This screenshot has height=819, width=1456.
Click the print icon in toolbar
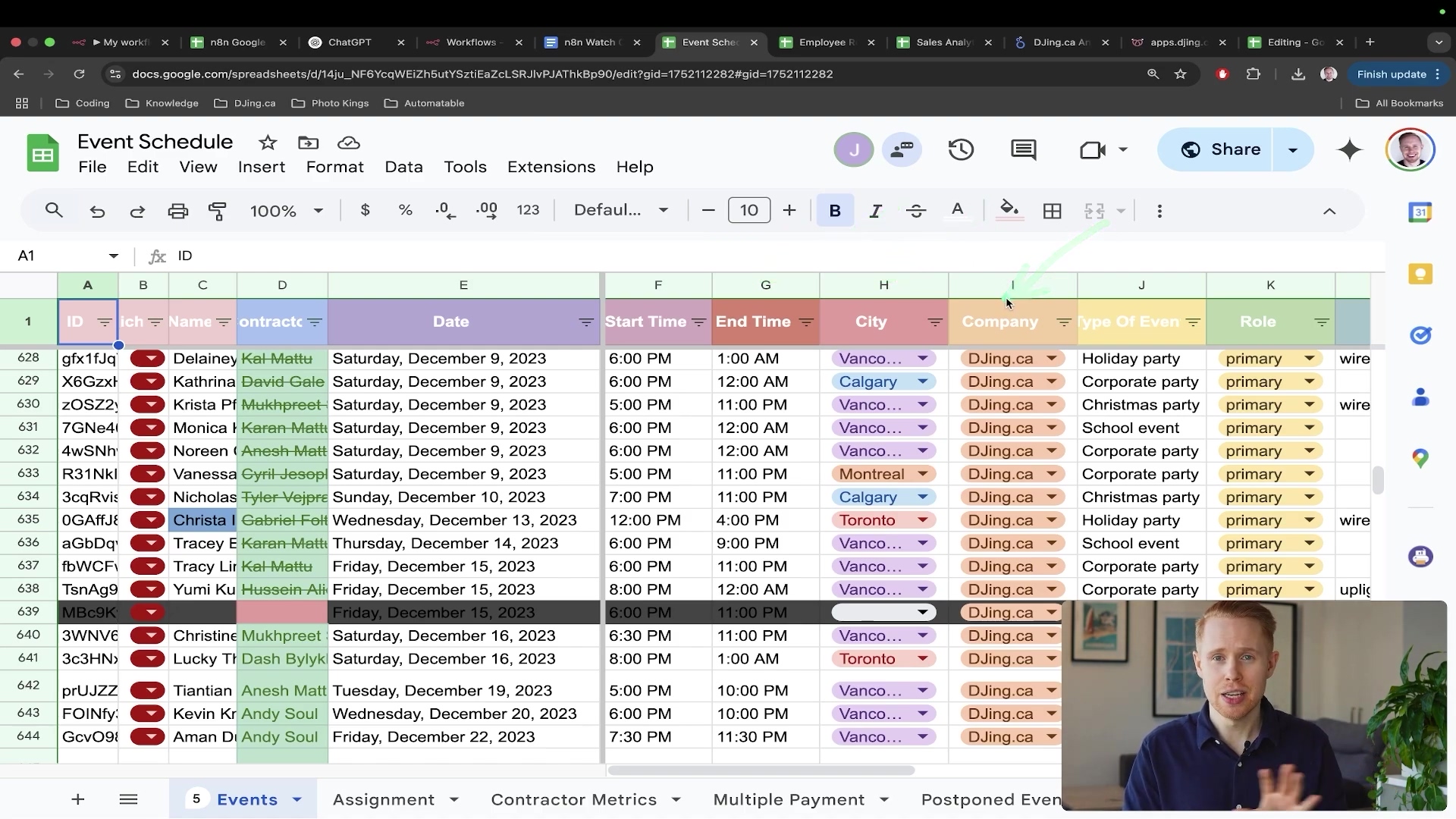[177, 211]
